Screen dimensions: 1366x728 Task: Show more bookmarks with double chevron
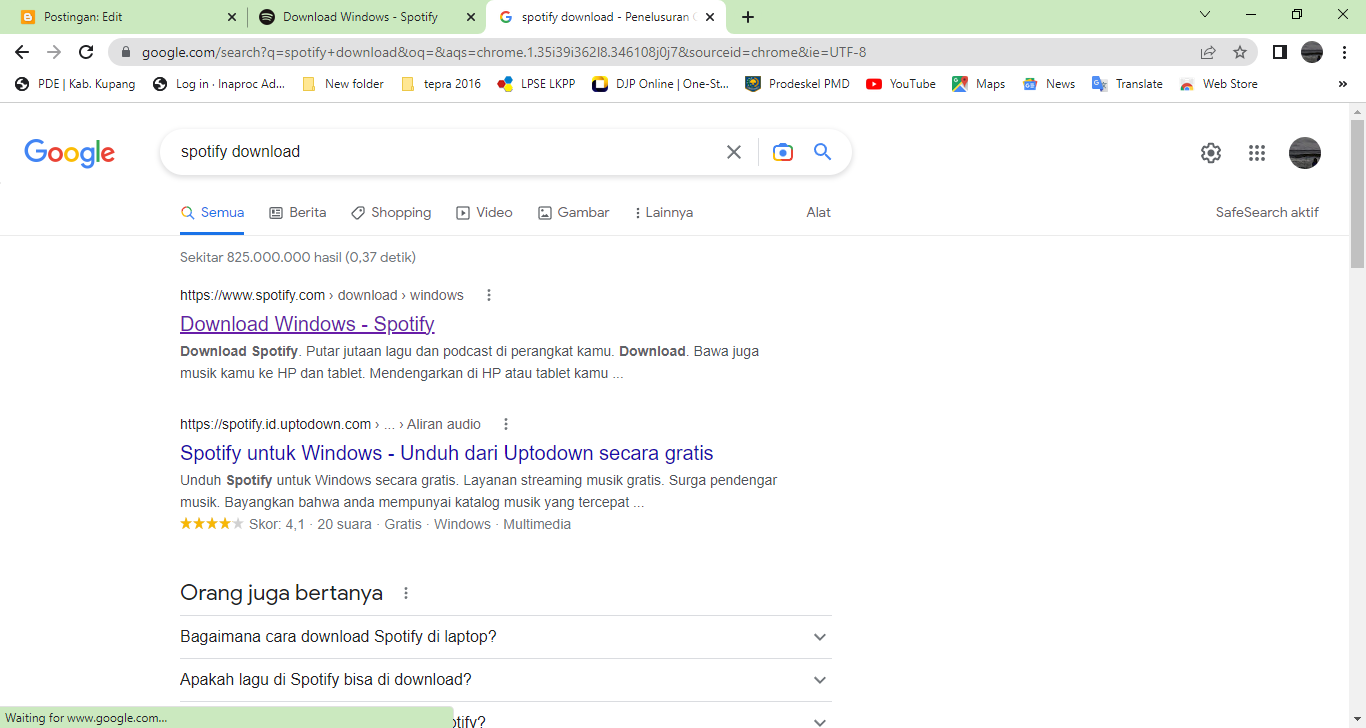(x=1343, y=84)
